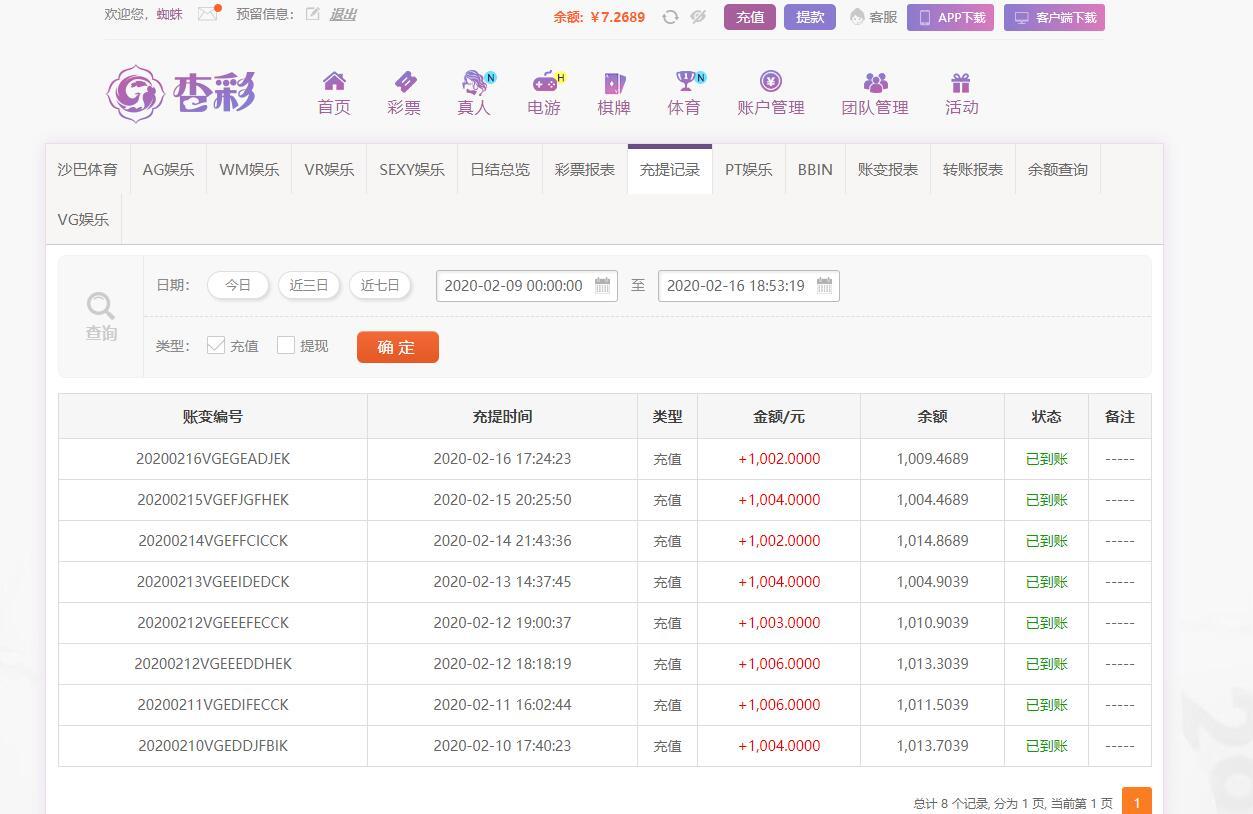Switch to SEXY娱乐 tab

(x=412, y=169)
